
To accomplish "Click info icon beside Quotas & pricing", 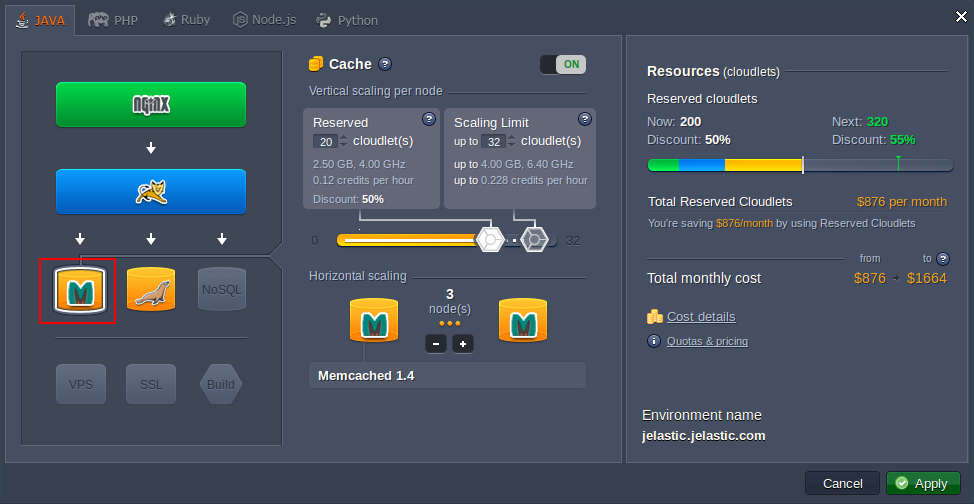I will (x=653, y=341).
